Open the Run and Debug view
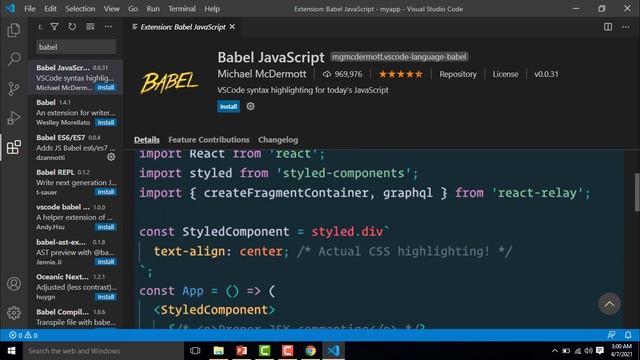640x360 pixels. 13,118
